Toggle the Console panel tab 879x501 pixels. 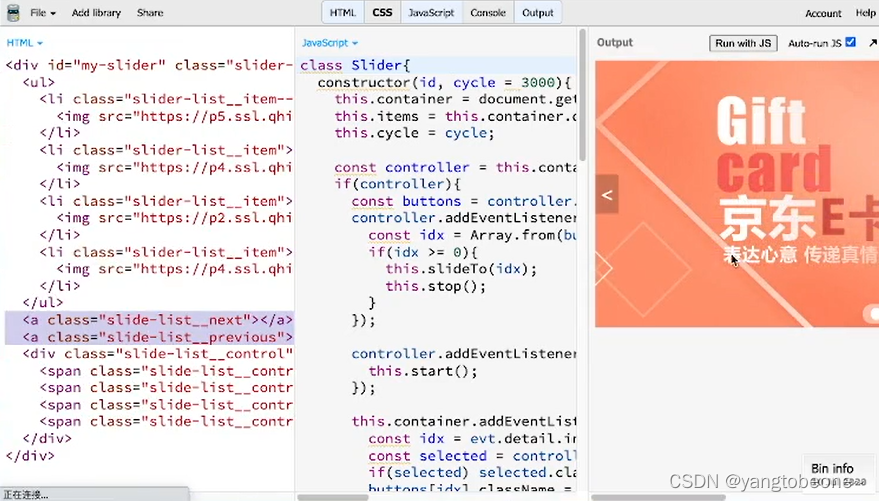click(488, 12)
